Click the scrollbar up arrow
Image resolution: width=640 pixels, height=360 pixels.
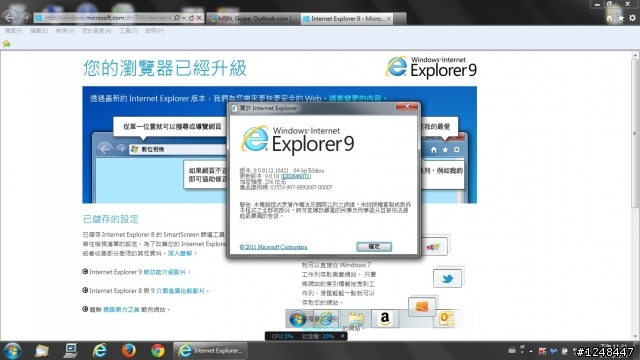point(635,55)
